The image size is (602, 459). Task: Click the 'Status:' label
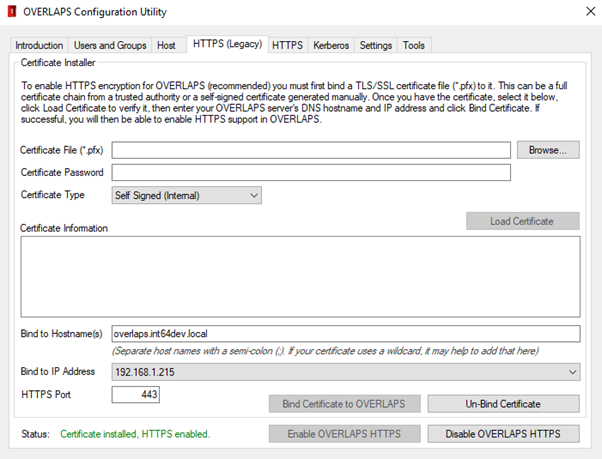35,434
